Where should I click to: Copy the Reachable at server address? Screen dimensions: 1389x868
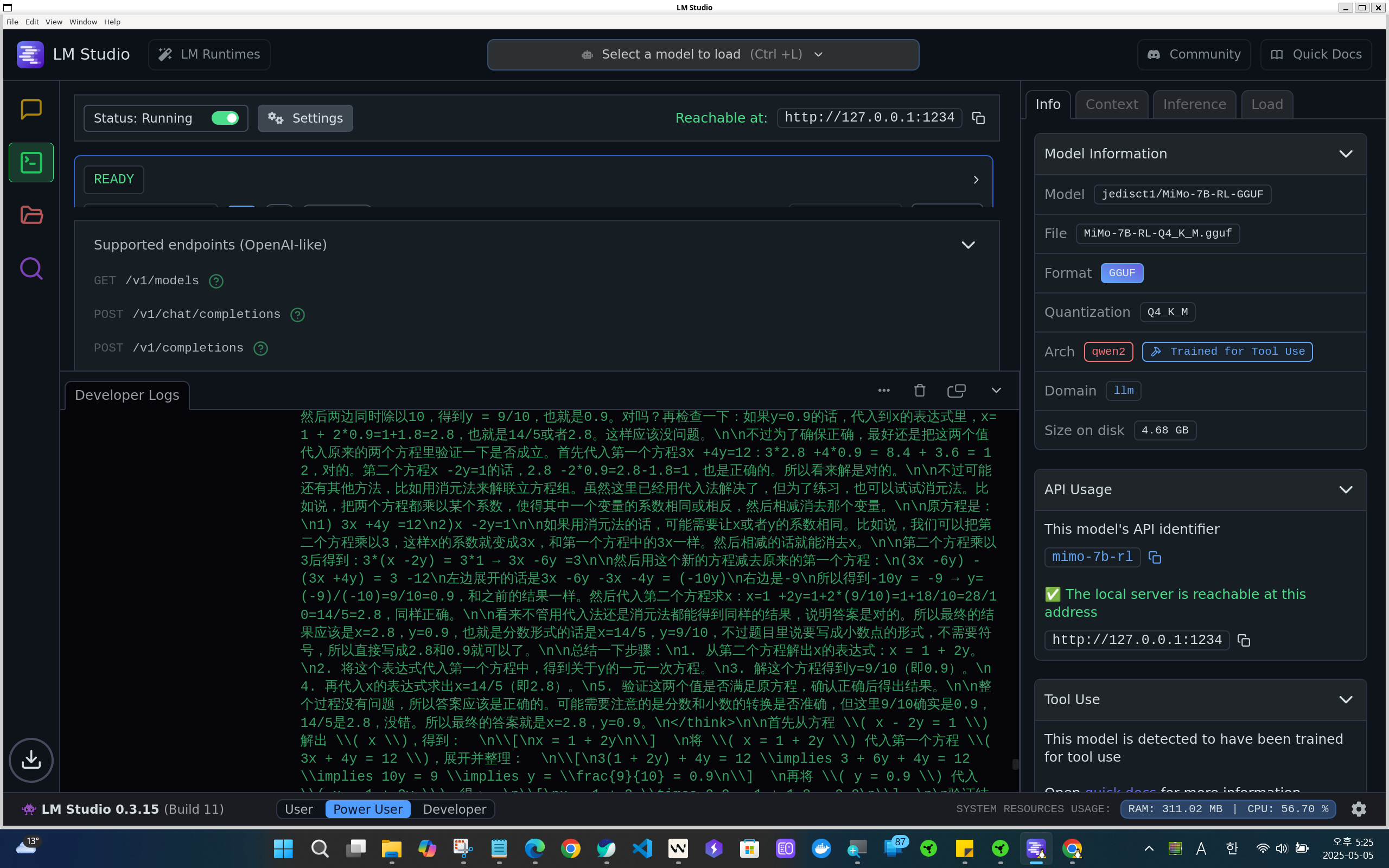(979, 118)
